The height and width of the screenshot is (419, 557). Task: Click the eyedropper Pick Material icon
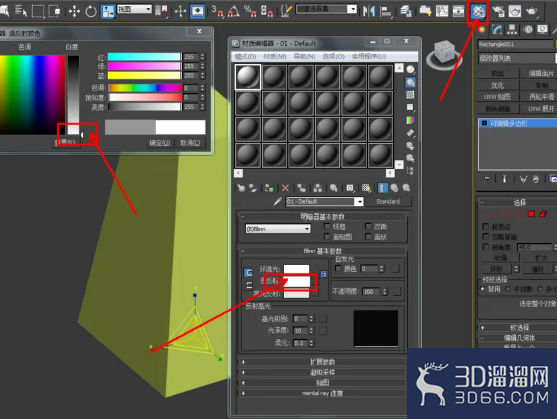tap(277, 202)
